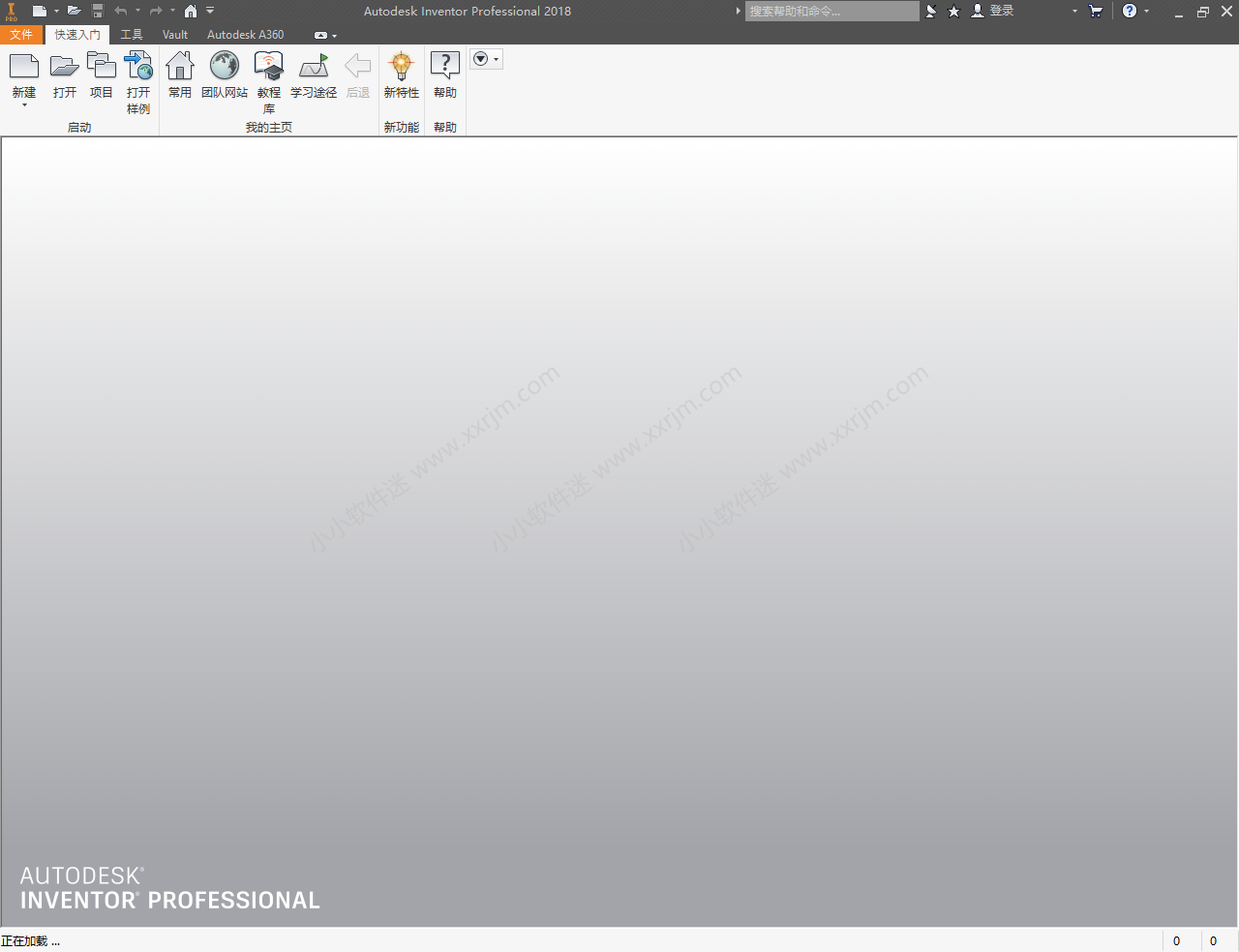Restore down the Inventor window
The image size is (1239, 952).
click(1203, 13)
